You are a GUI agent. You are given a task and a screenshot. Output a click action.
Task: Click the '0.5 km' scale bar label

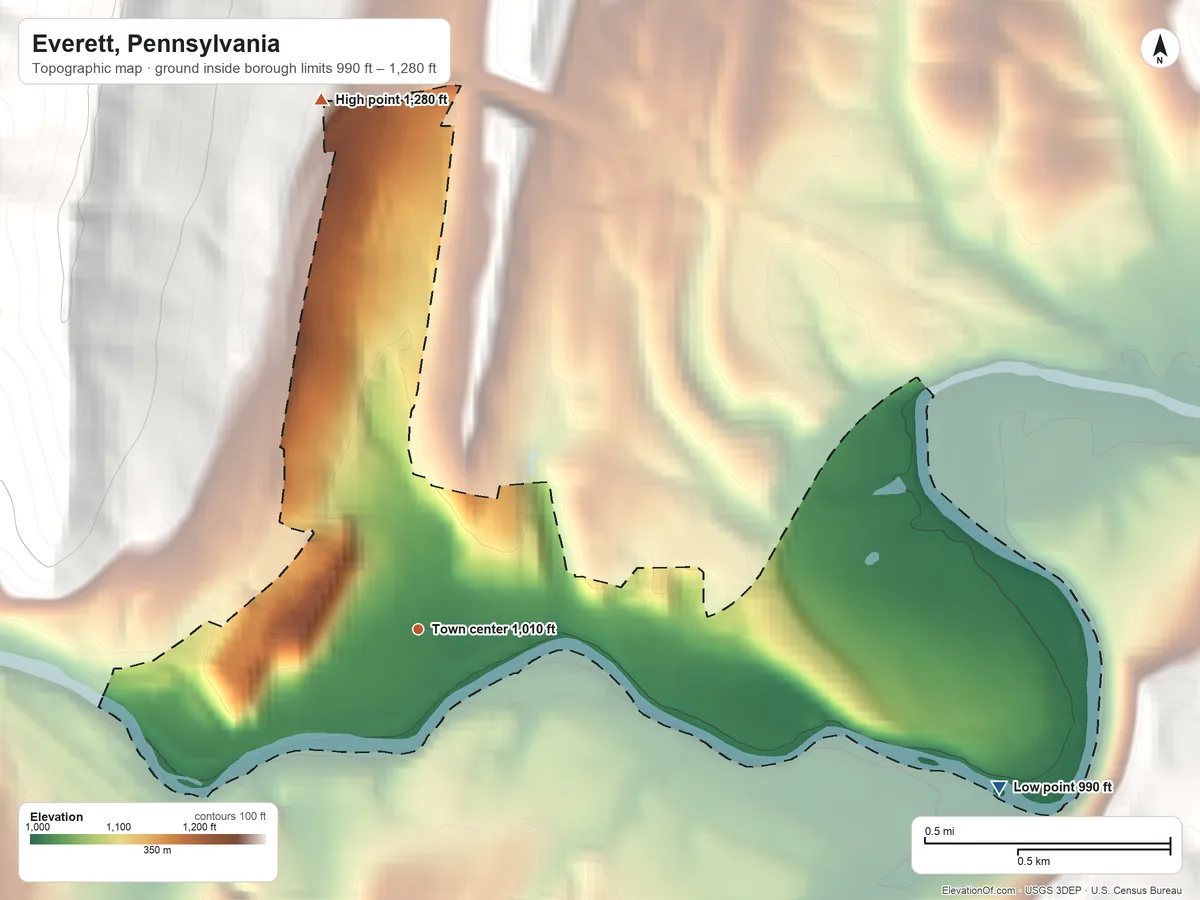[x=1034, y=861]
